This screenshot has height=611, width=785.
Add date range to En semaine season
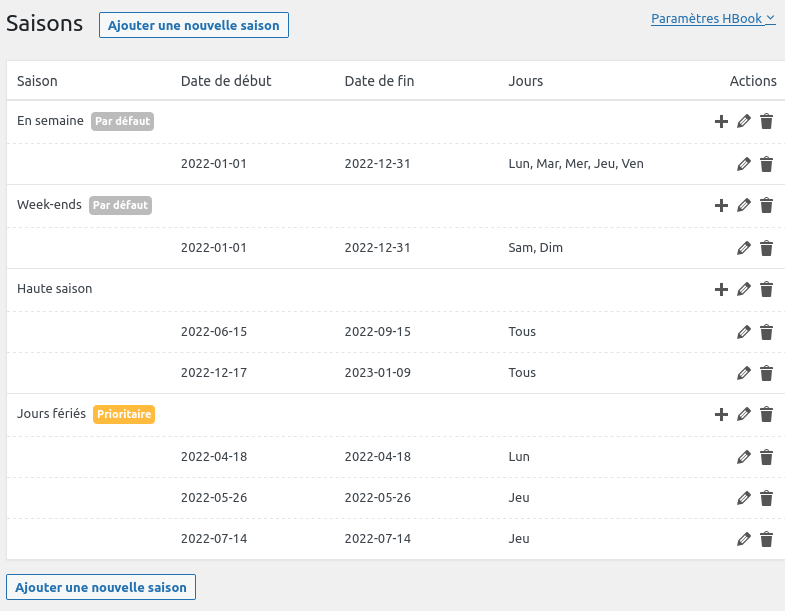(x=721, y=122)
